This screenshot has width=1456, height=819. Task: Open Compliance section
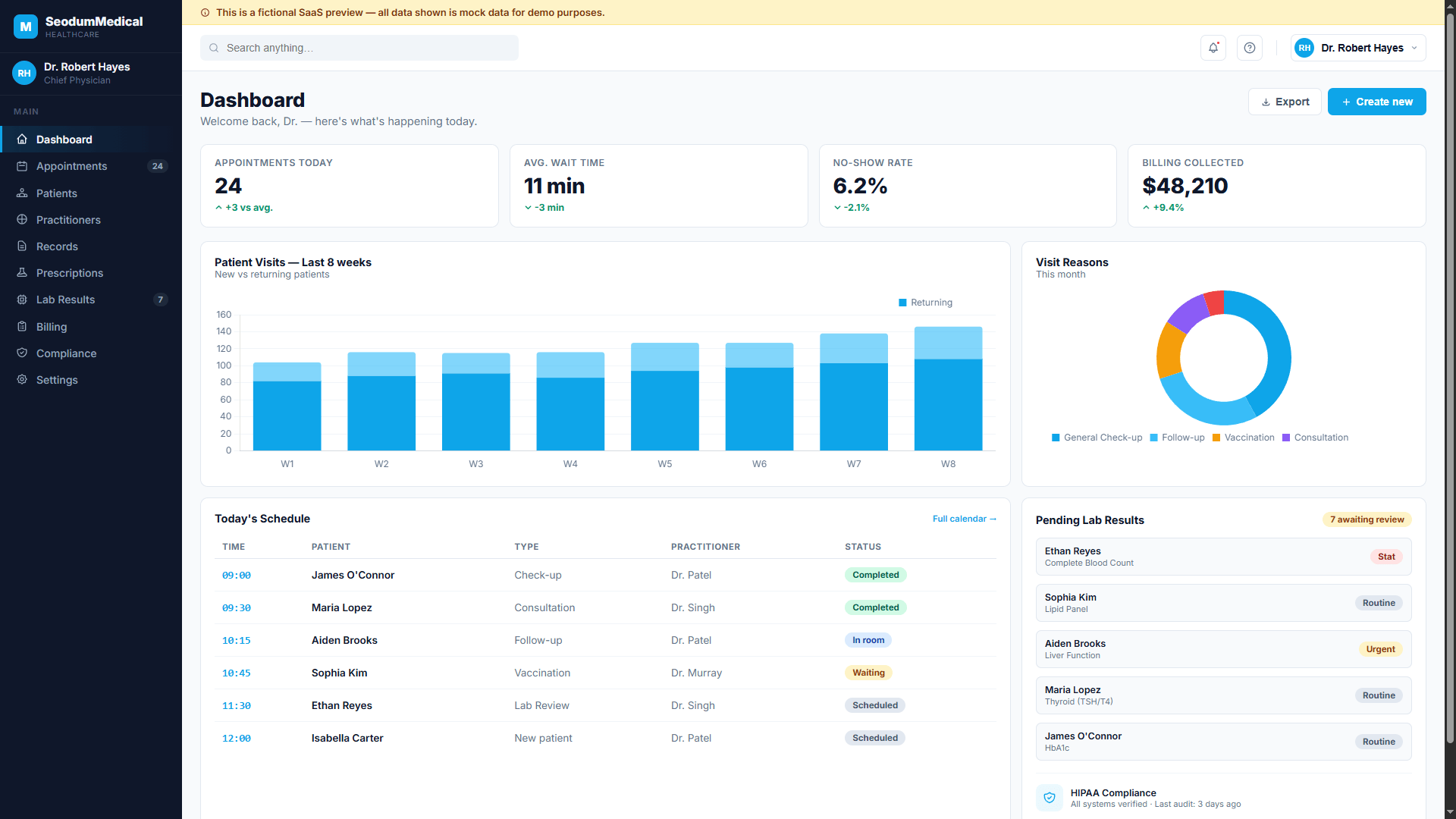click(x=91, y=353)
